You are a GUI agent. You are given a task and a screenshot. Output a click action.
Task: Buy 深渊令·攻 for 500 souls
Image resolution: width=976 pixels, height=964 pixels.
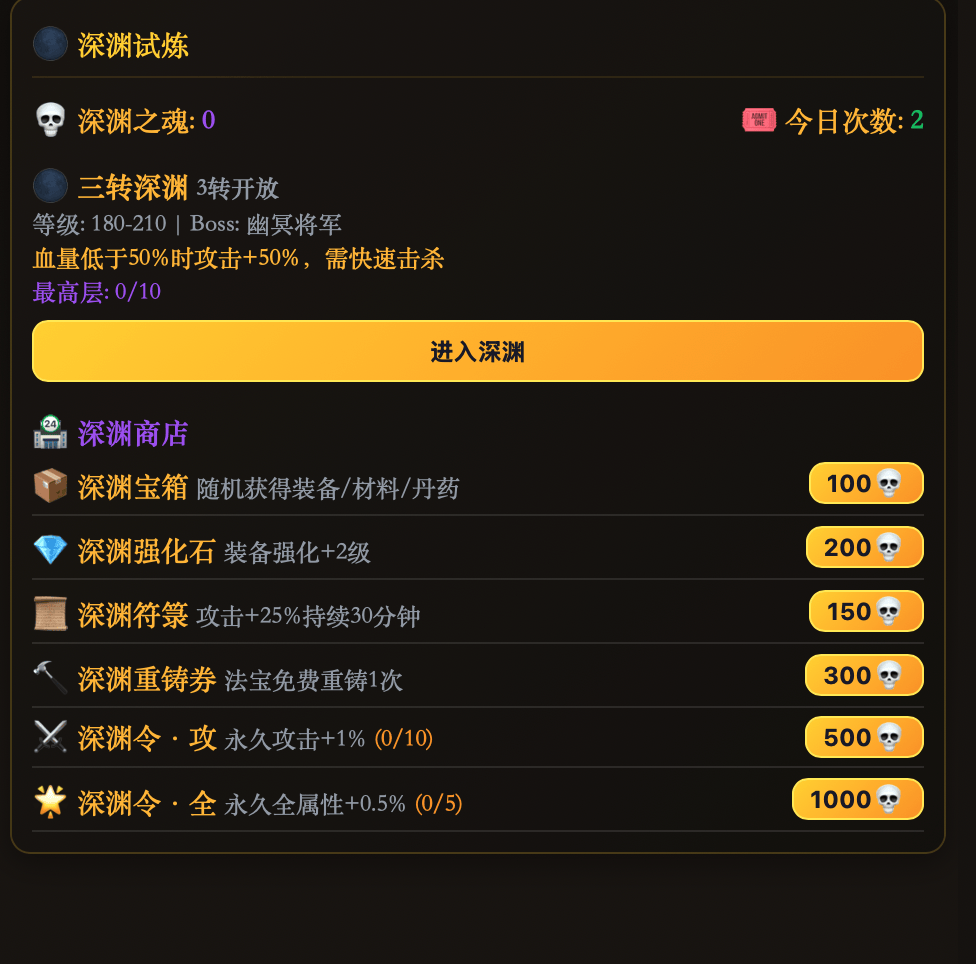tap(863, 738)
